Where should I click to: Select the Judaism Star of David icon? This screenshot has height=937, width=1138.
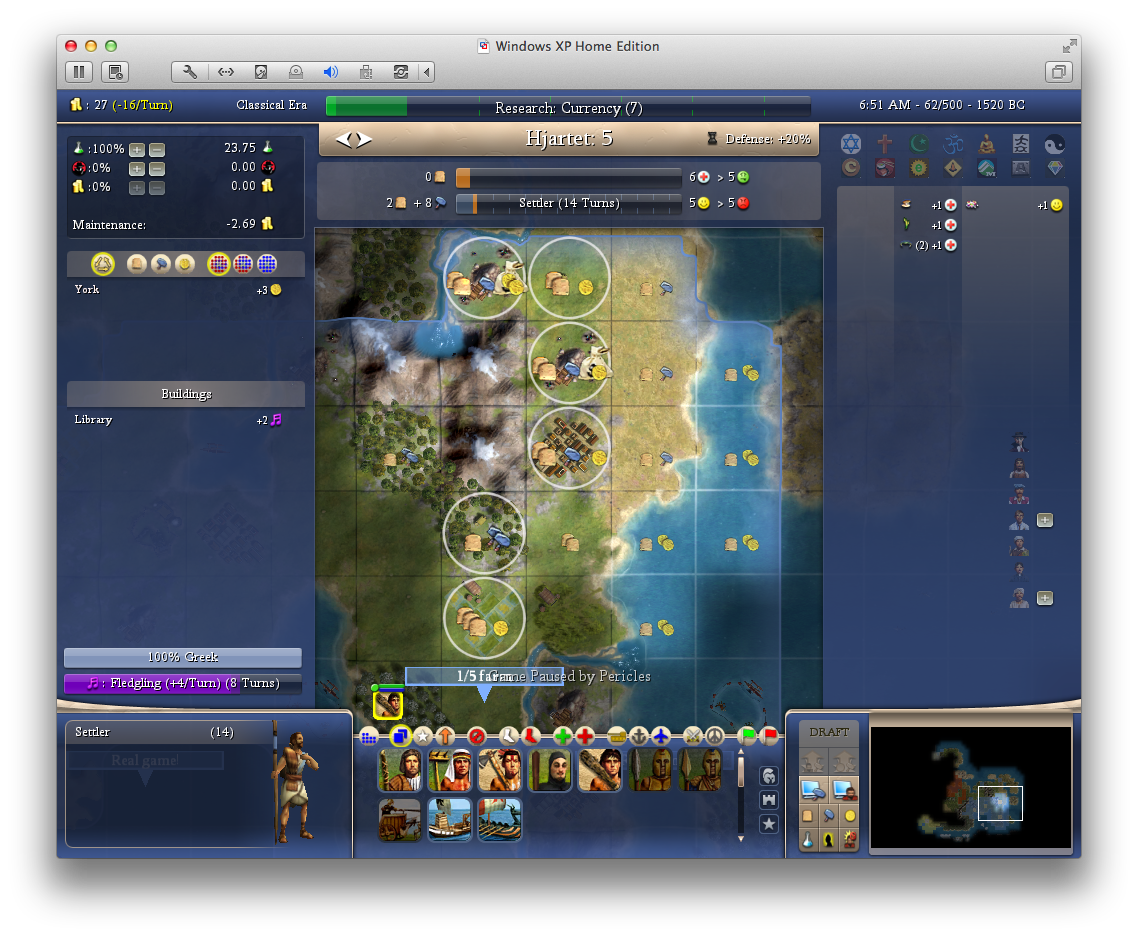point(851,144)
